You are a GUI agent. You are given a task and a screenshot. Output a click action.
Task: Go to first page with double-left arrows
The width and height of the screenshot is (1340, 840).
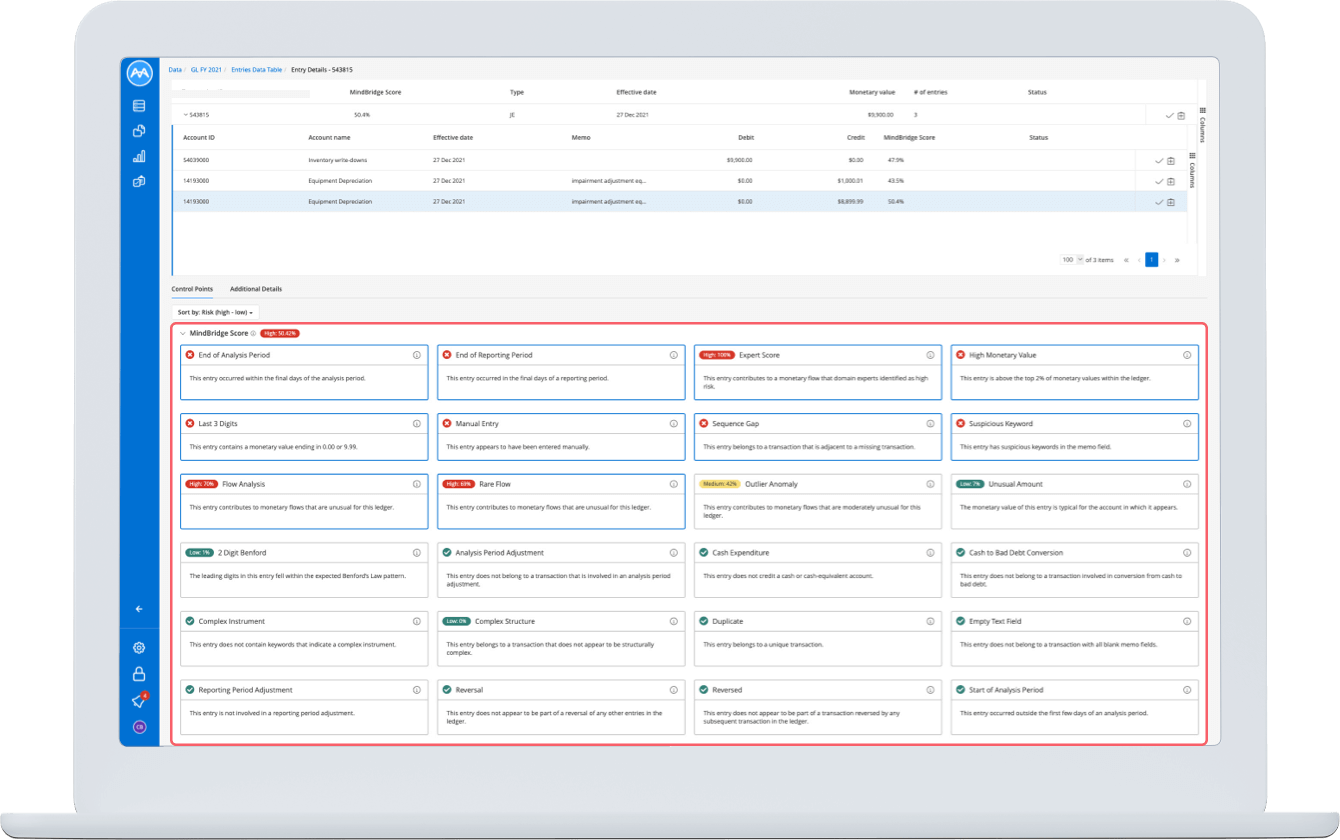pyautogui.click(x=1127, y=260)
